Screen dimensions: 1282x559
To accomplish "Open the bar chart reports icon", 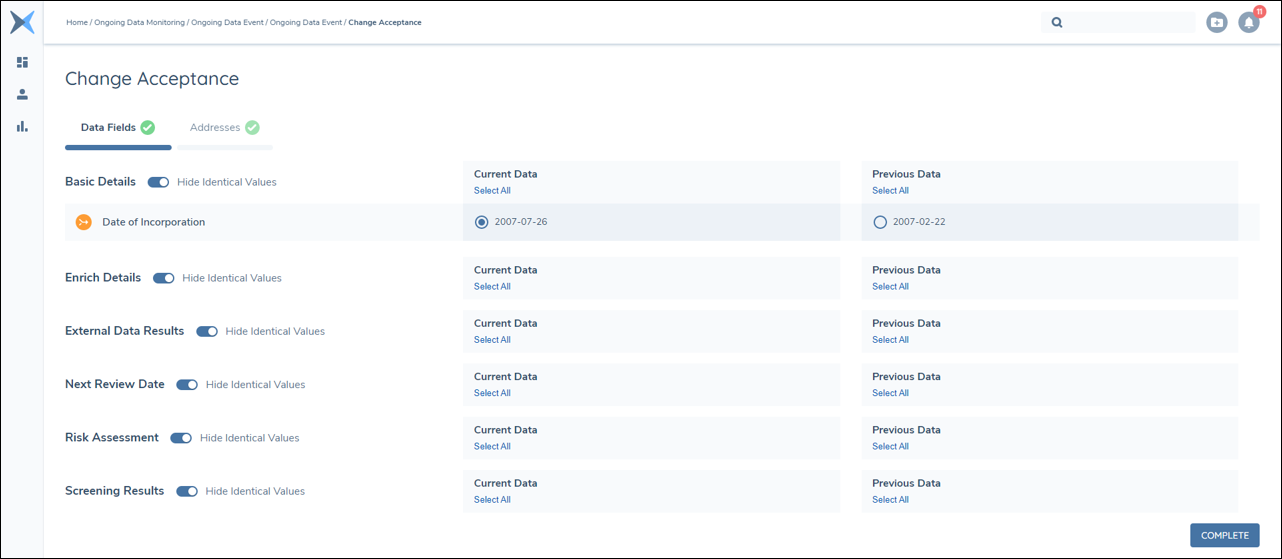I will point(22,126).
